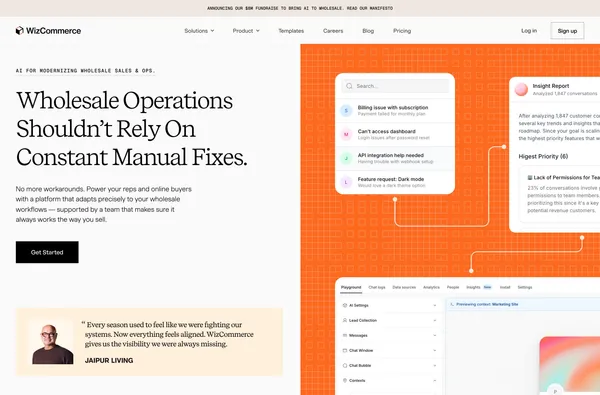
Task: Click the purple L avatar icon
Action: click(x=346, y=182)
